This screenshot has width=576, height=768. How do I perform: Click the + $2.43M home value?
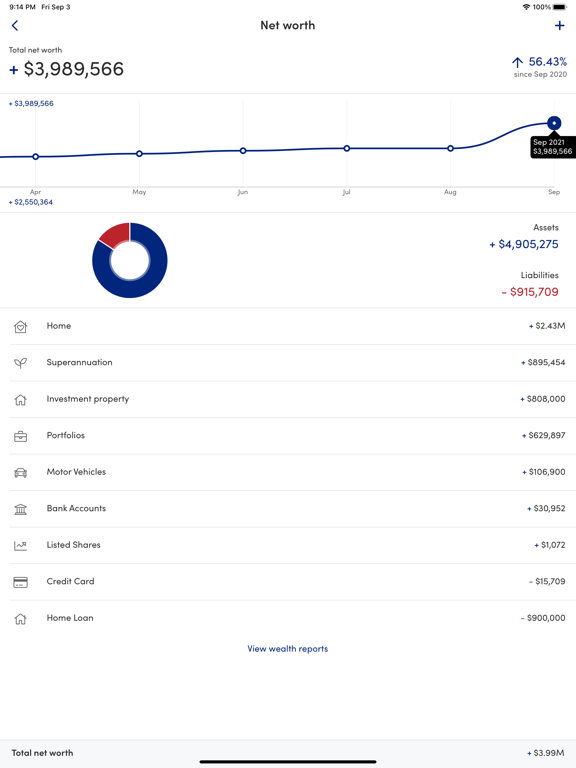pos(547,326)
